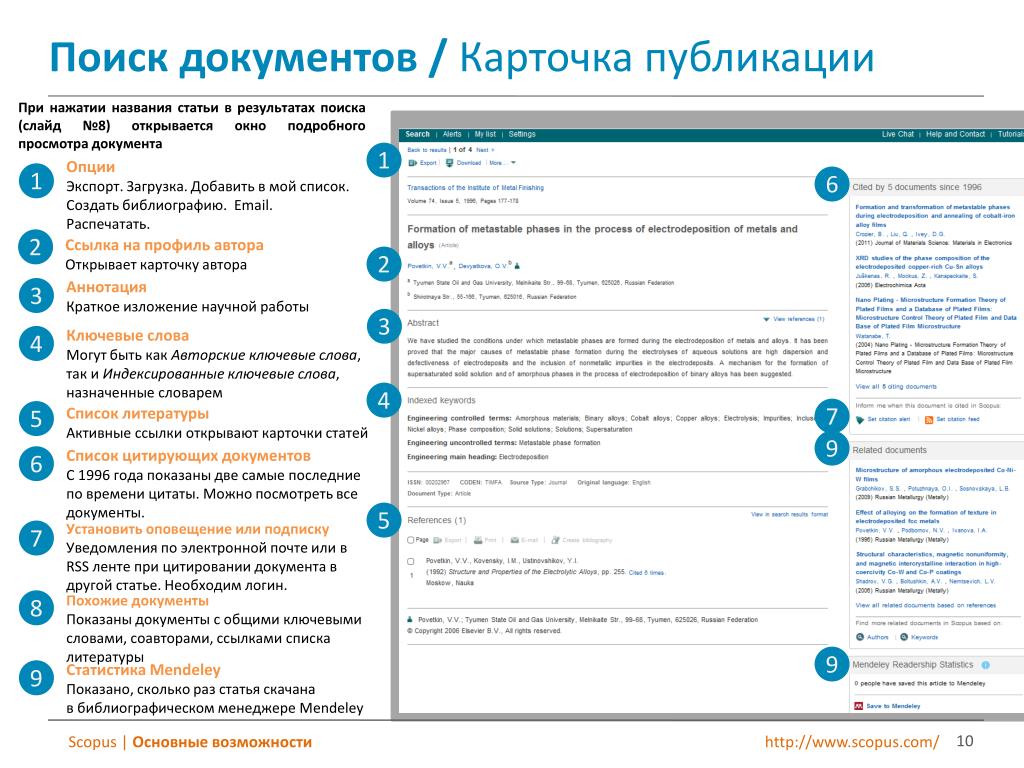Open Live Chat in the top bar

point(898,134)
